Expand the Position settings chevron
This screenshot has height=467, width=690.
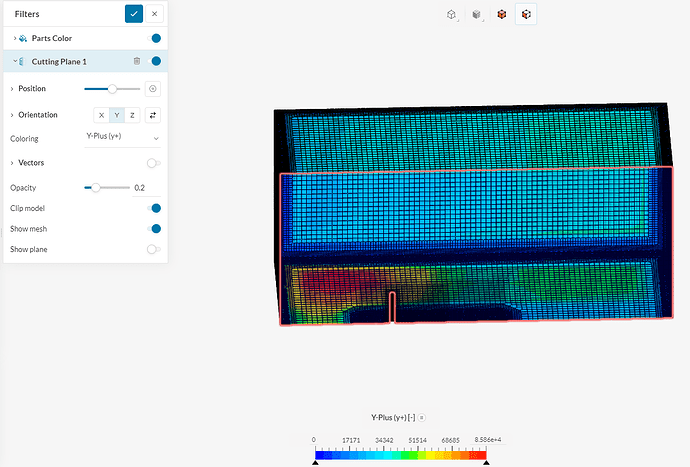[12, 89]
